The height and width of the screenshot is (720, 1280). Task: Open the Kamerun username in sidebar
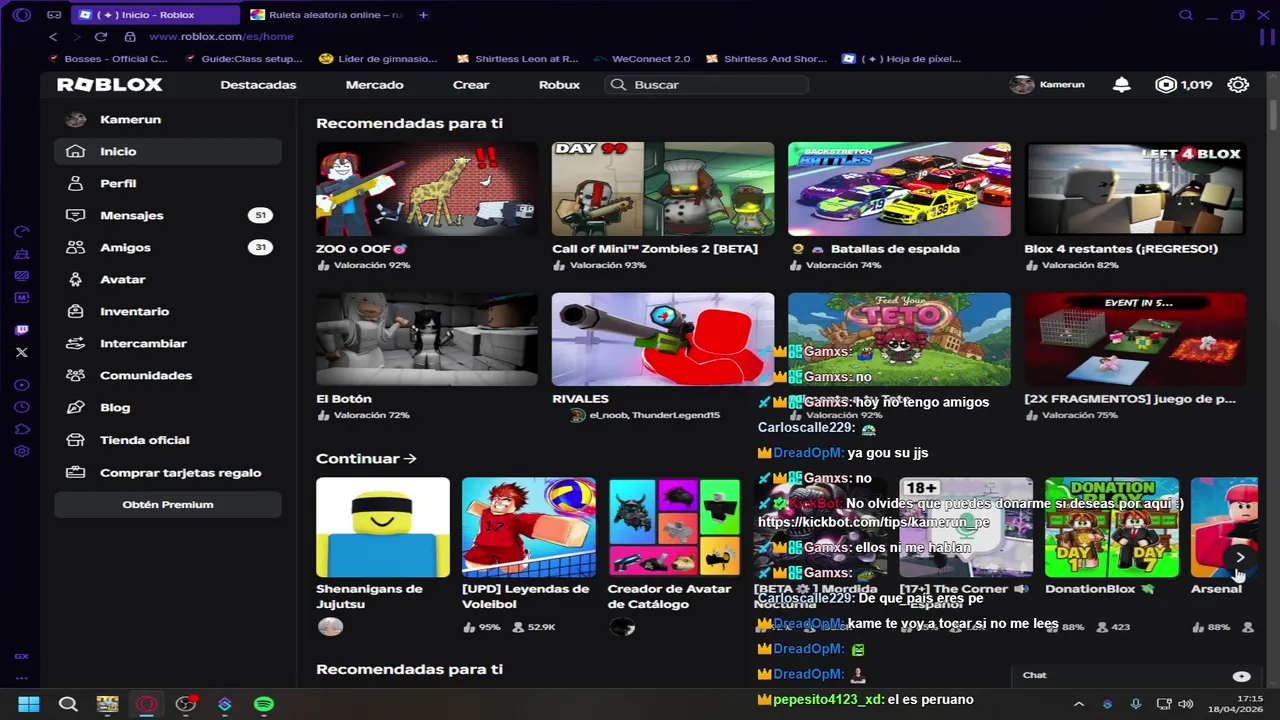(130, 119)
